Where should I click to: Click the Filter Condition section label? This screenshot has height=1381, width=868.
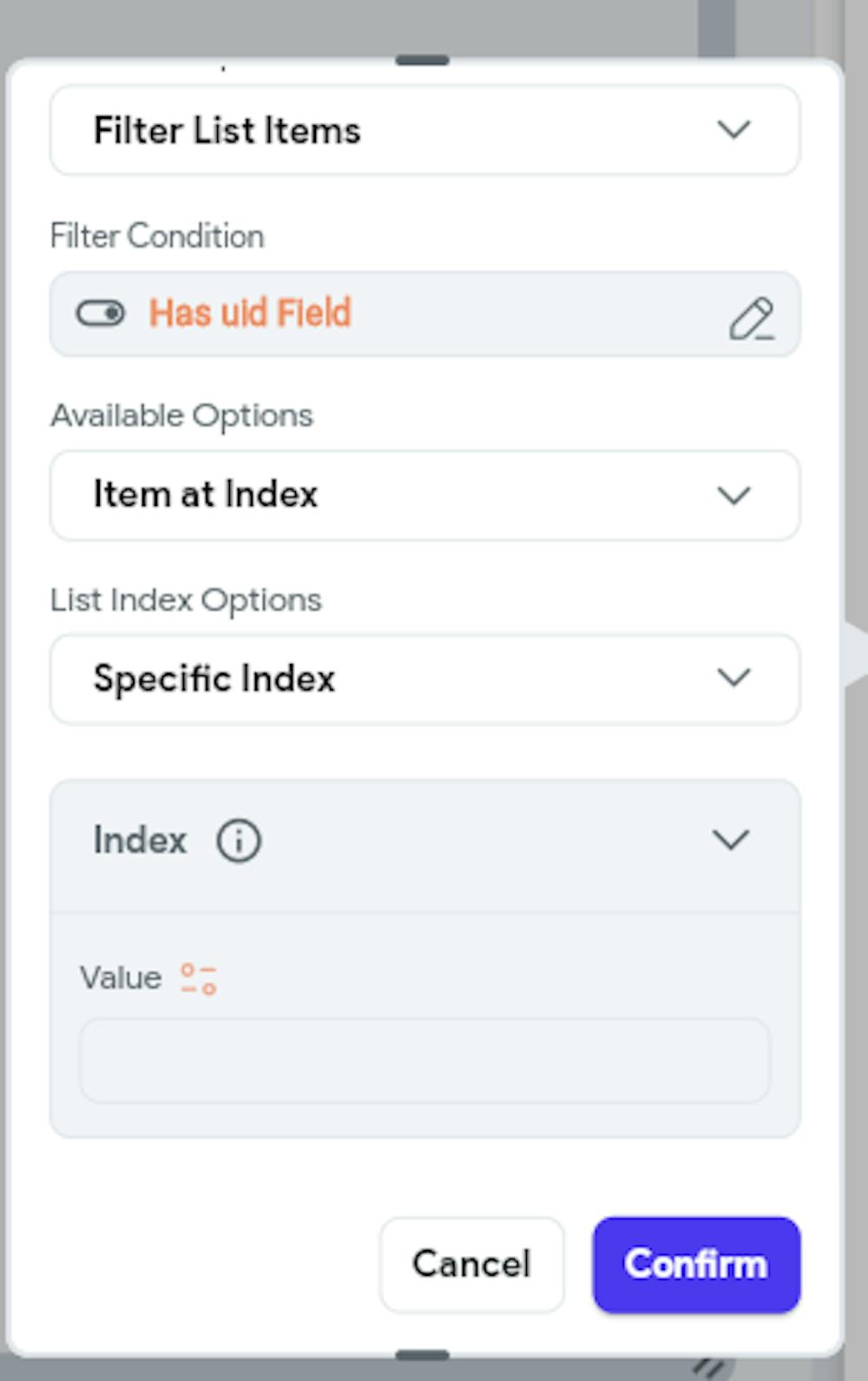[x=156, y=235]
